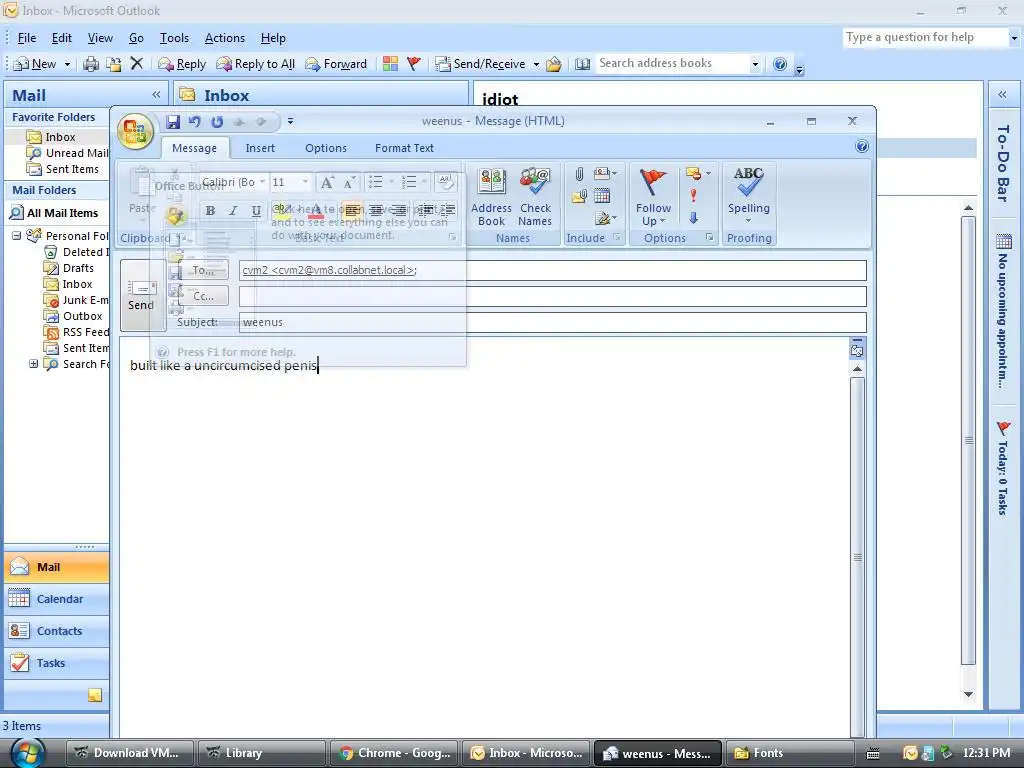Click Reply to All in Outlook toolbar
Image resolution: width=1024 pixels, height=768 pixels.
tap(255, 64)
